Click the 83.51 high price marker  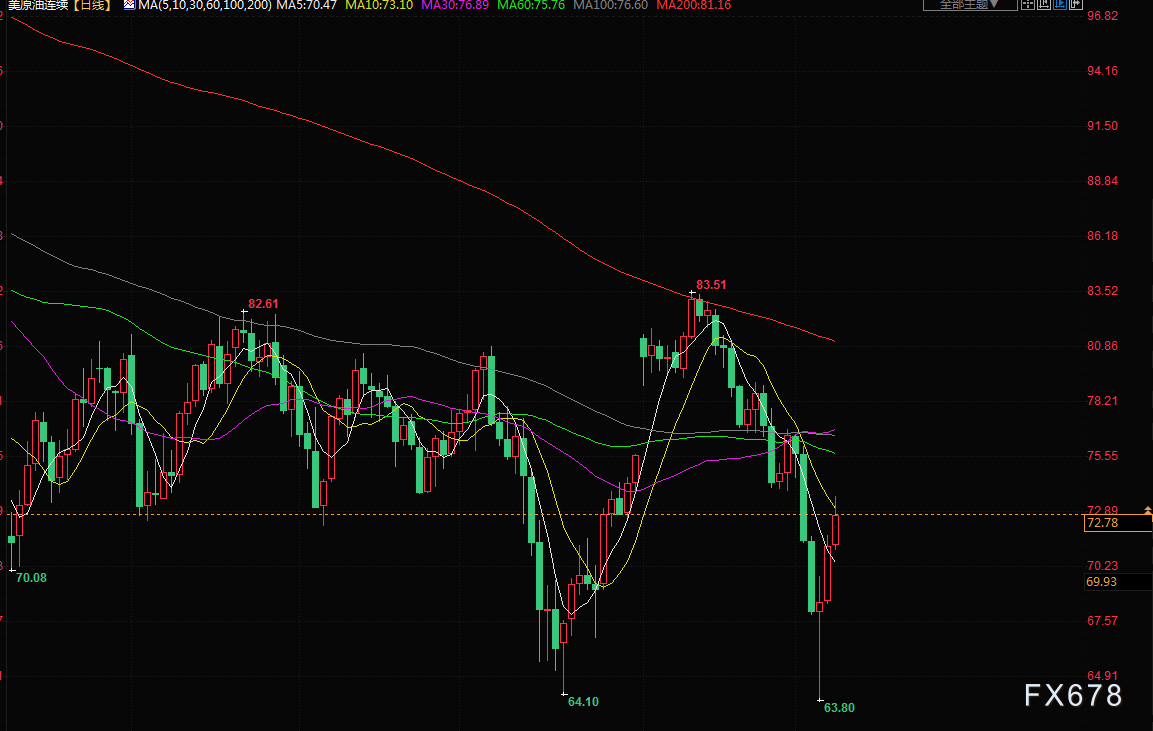coord(711,285)
